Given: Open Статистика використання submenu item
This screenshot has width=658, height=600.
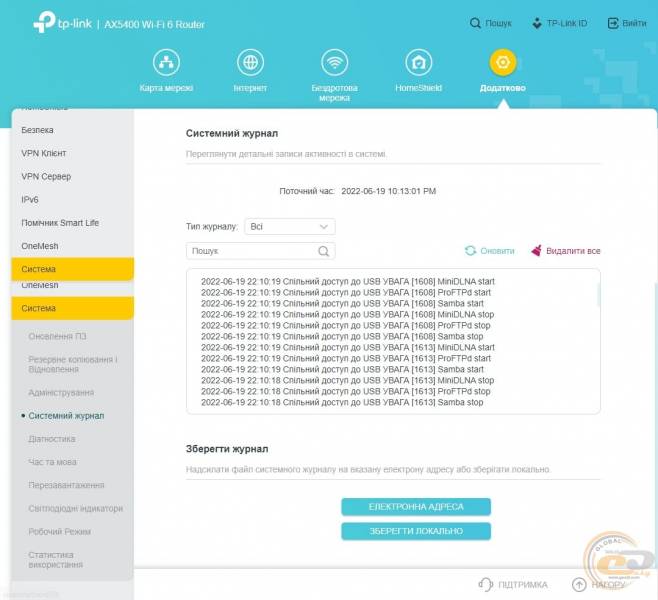Looking at the screenshot, I should (55, 560).
